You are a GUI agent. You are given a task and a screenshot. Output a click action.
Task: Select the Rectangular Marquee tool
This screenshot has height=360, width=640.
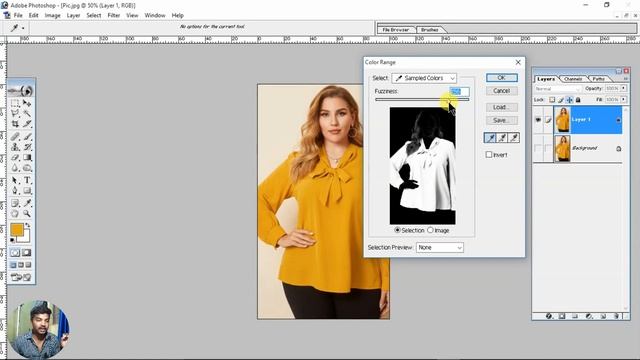tap(15, 103)
